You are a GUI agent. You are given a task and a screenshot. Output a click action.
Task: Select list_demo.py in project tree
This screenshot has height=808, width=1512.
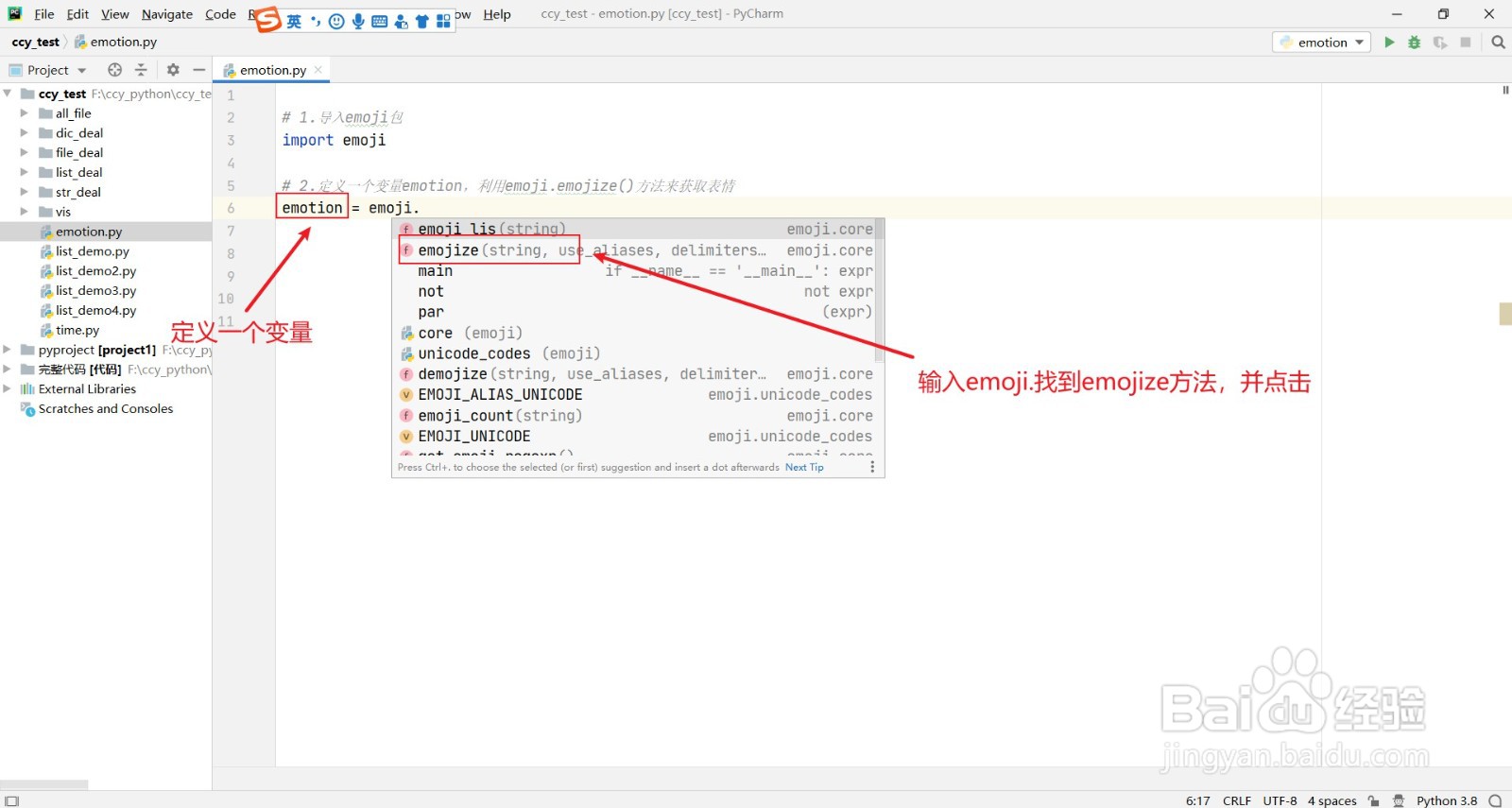pos(92,251)
